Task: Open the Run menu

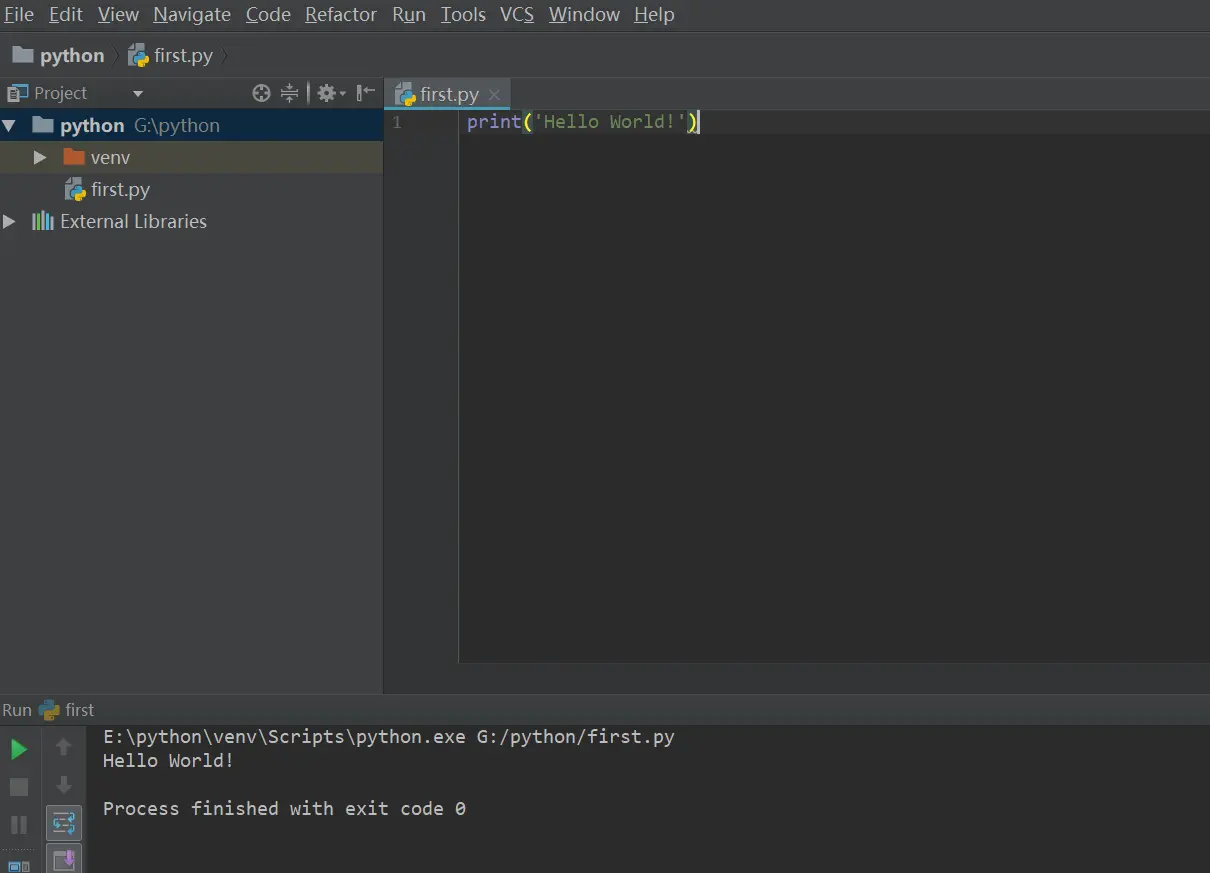Action: pos(409,14)
